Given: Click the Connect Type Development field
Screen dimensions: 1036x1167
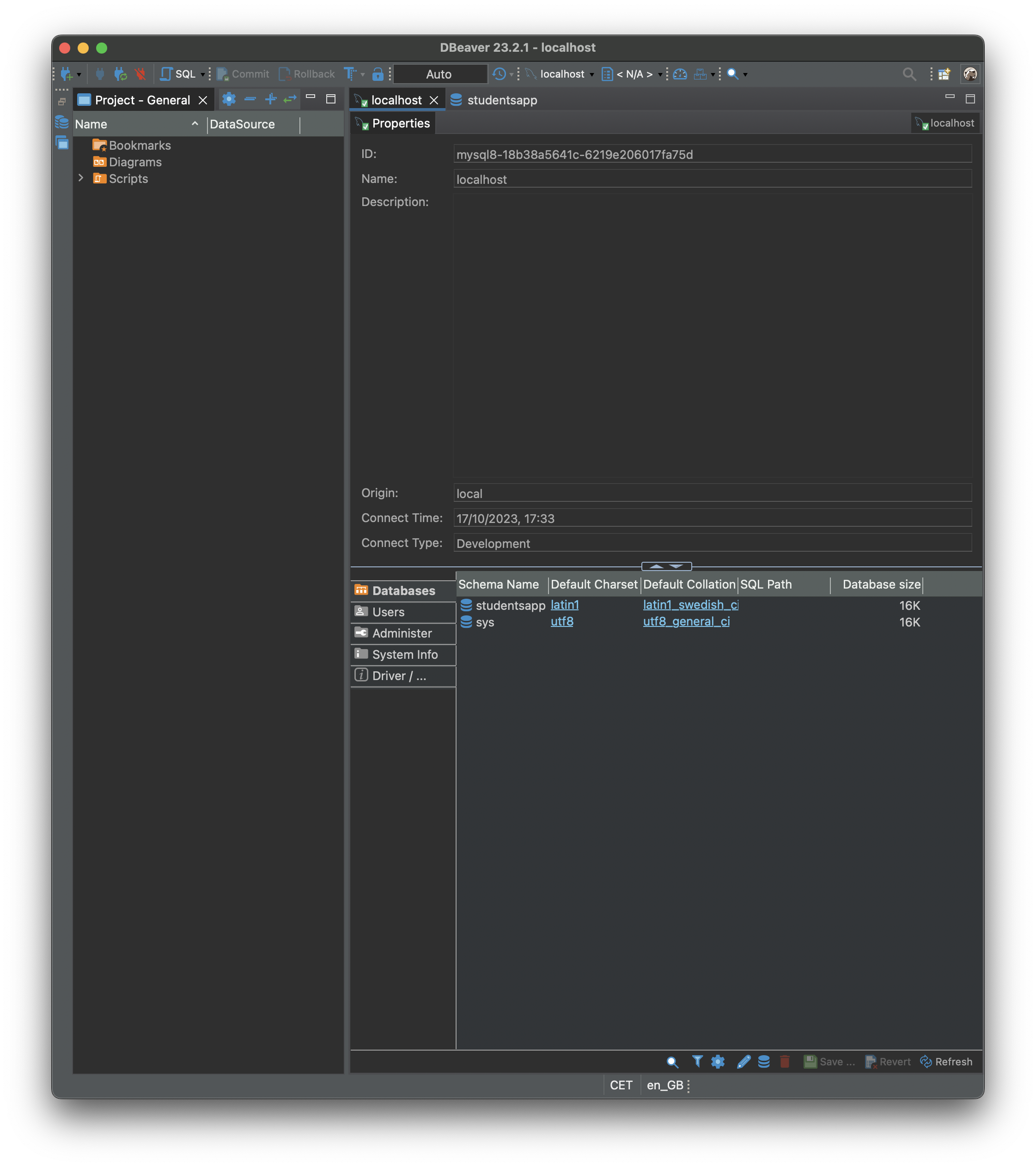Looking at the screenshot, I should tap(712, 543).
